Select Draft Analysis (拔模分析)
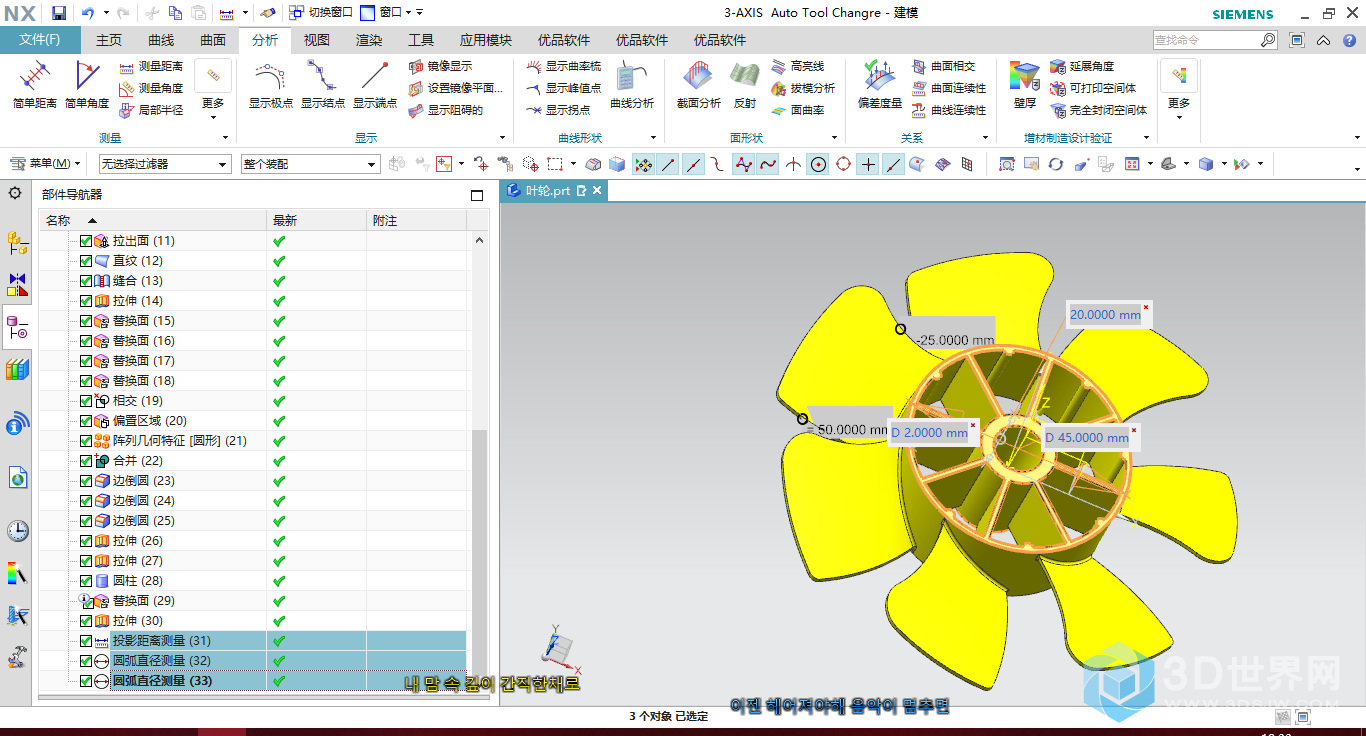1366x736 pixels. click(x=803, y=88)
